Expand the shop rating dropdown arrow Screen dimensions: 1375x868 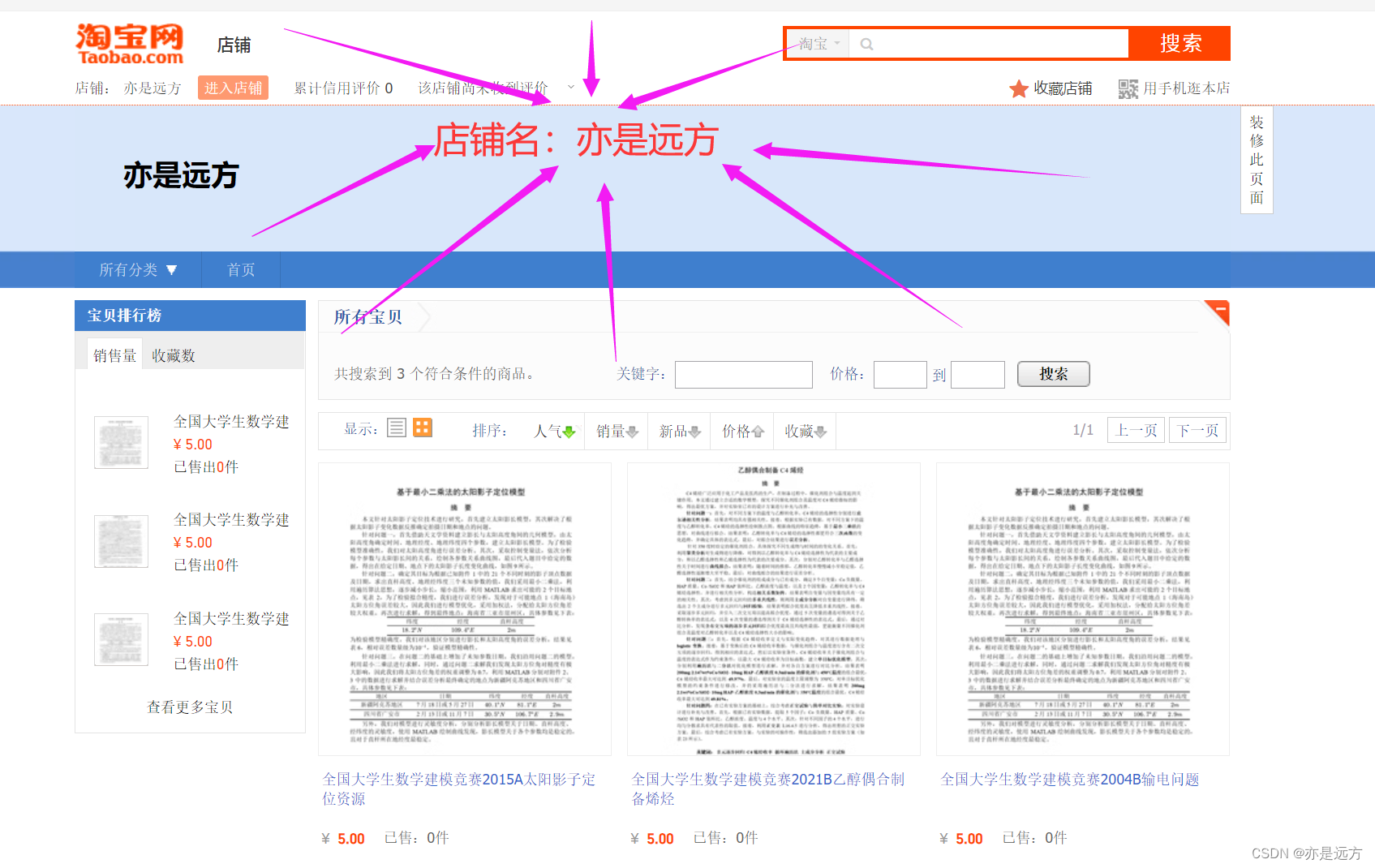571,88
